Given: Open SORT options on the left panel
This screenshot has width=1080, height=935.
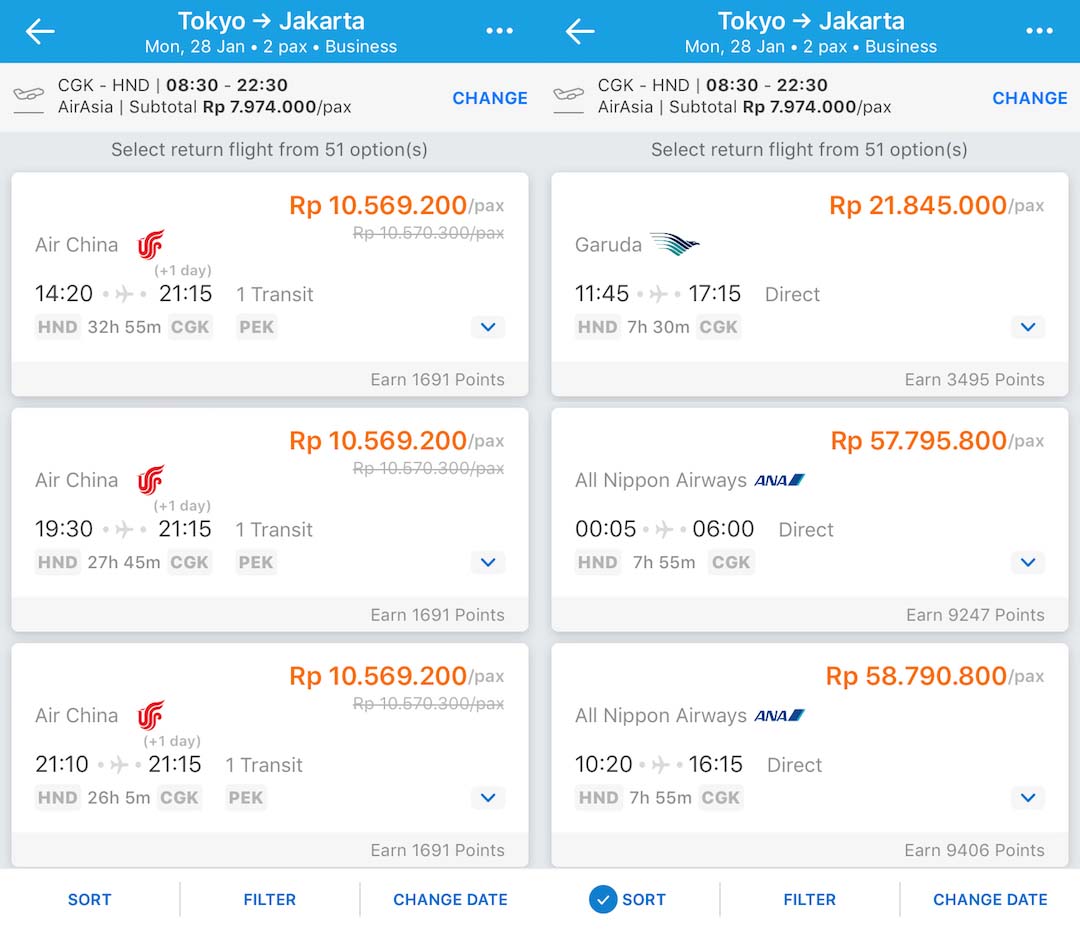Looking at the screenshot, I should pos(89,899).
